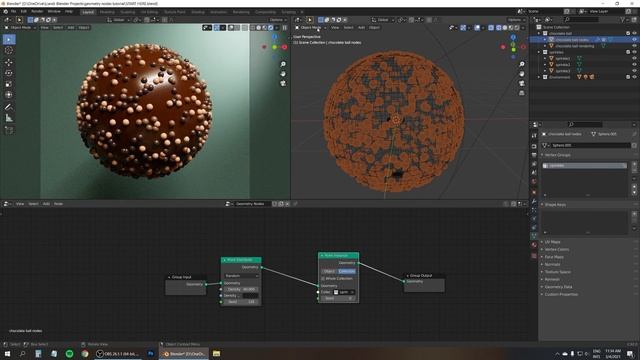Adjust the Density field in Point Distribute node

tap(241, 289)
